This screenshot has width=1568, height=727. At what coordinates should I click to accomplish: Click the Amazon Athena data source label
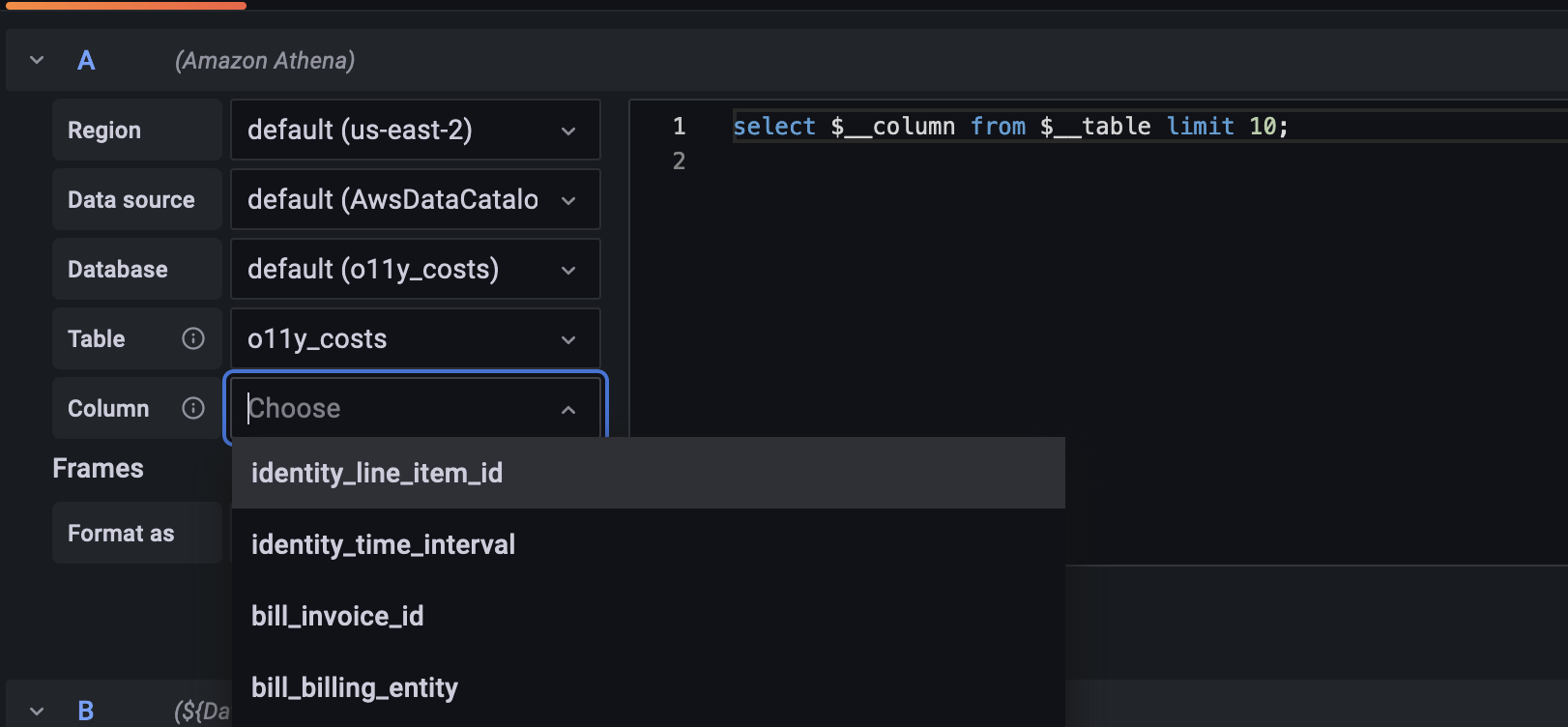(x=265, y=61)
